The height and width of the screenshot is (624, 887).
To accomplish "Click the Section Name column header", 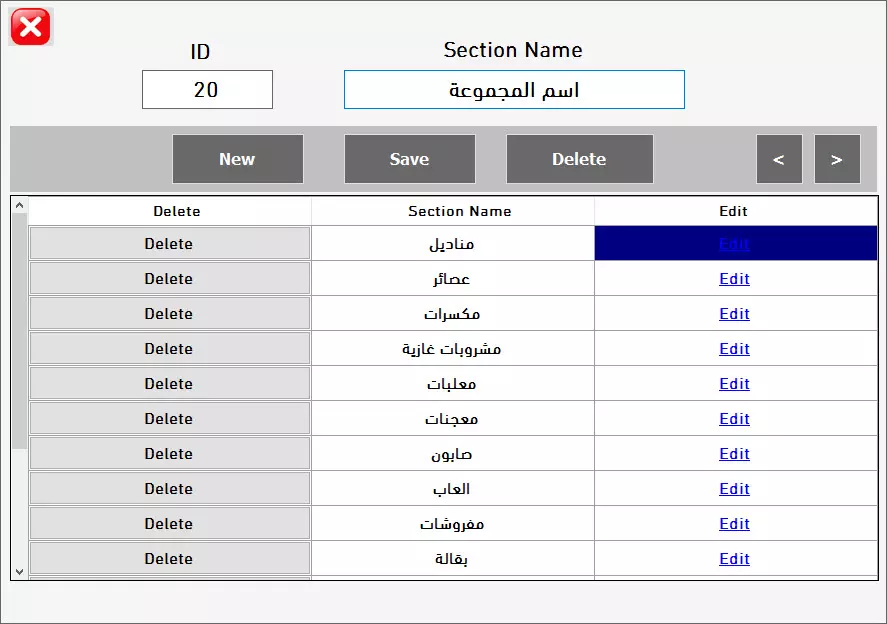I will (x=459, y=211).
